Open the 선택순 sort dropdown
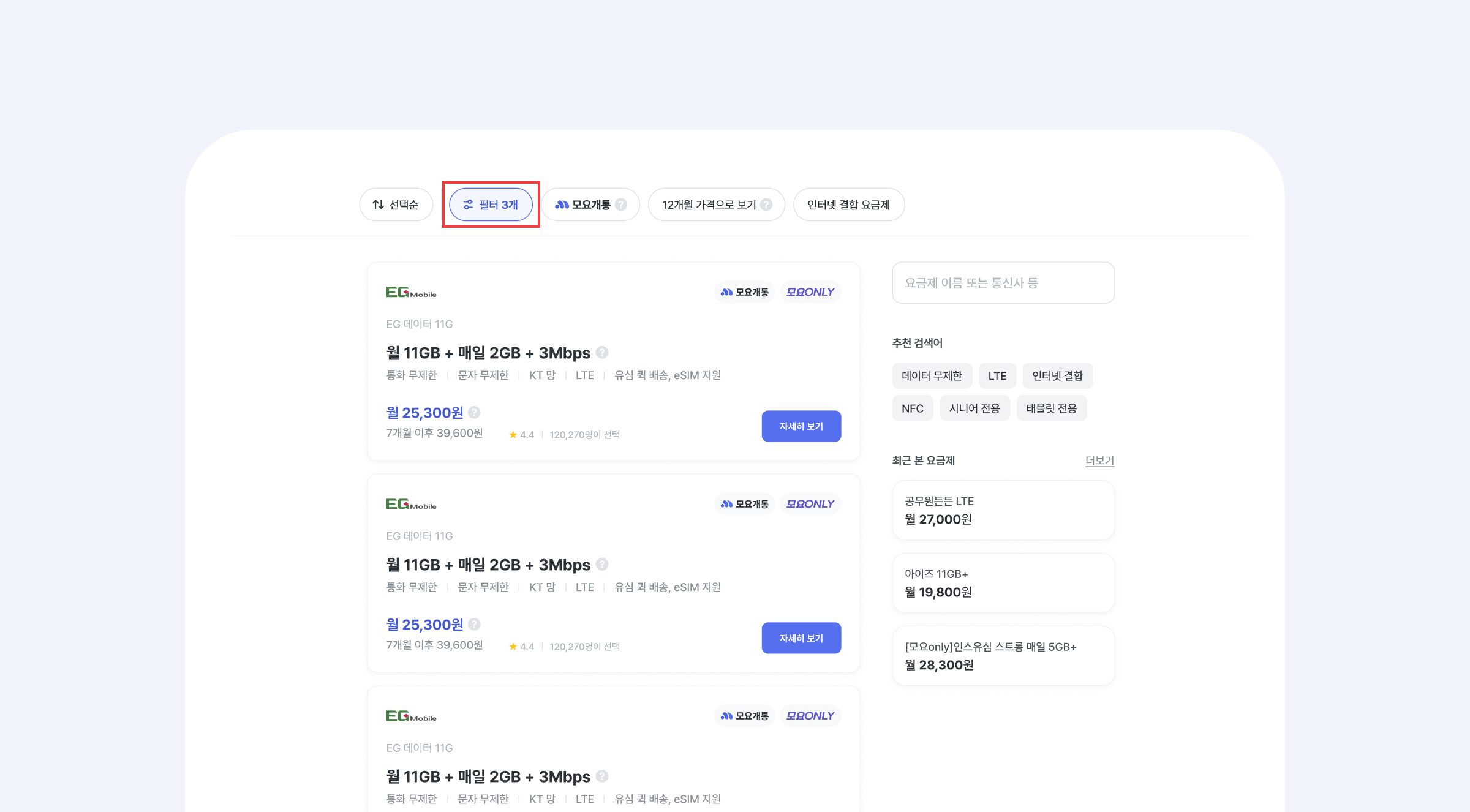 tap(396, 205)
